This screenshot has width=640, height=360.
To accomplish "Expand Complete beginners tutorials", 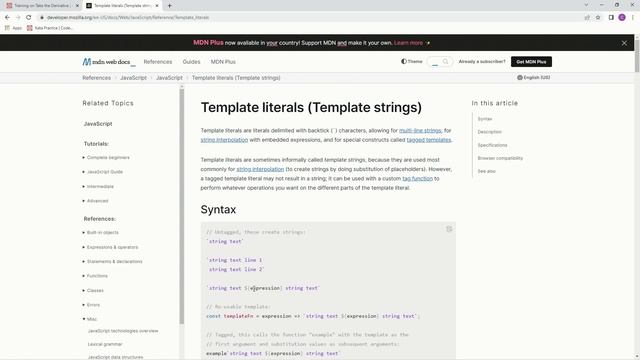I will 108,158.
